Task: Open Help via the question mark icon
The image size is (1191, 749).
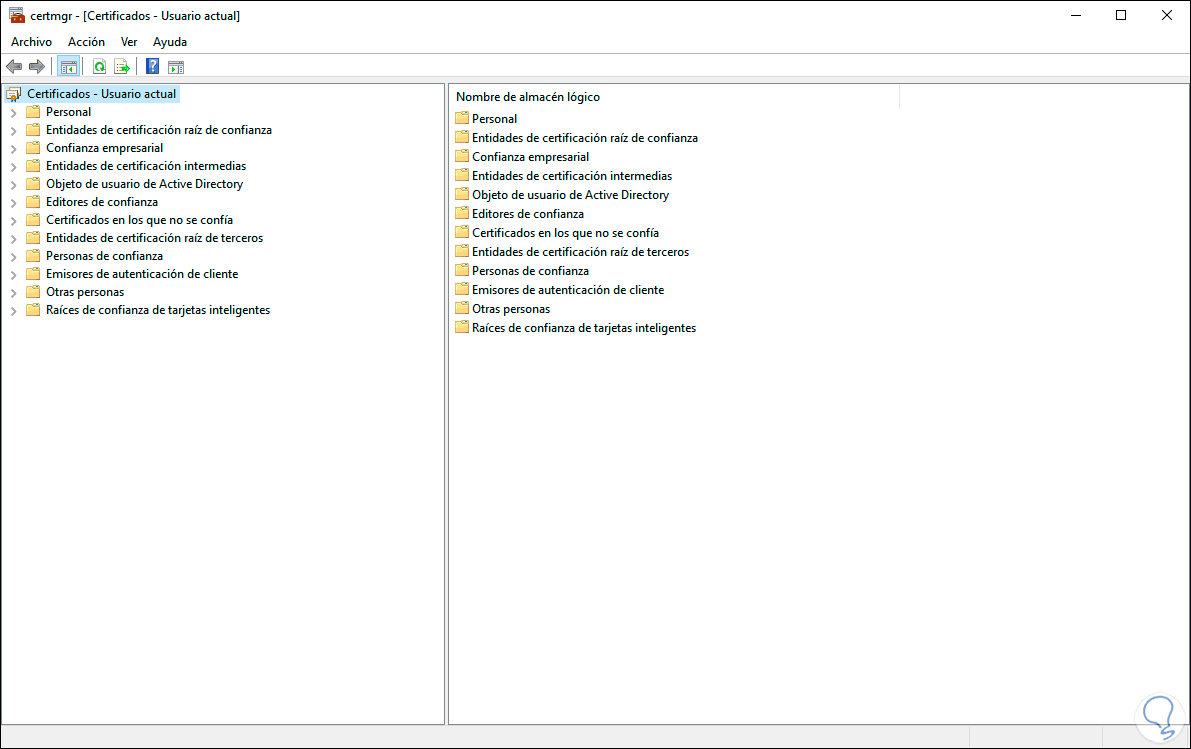Action: pos(152,67)
